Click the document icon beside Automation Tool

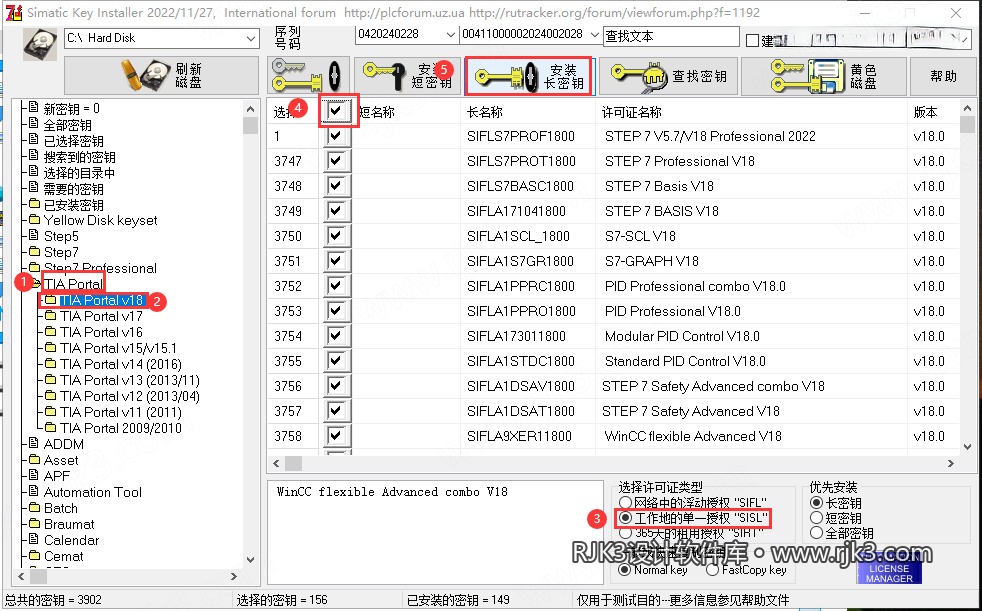tap(34, 491)
